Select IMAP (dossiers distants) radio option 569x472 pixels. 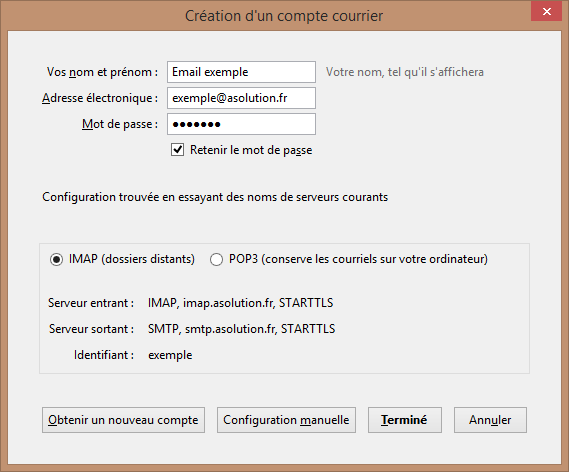click(56, 259)
